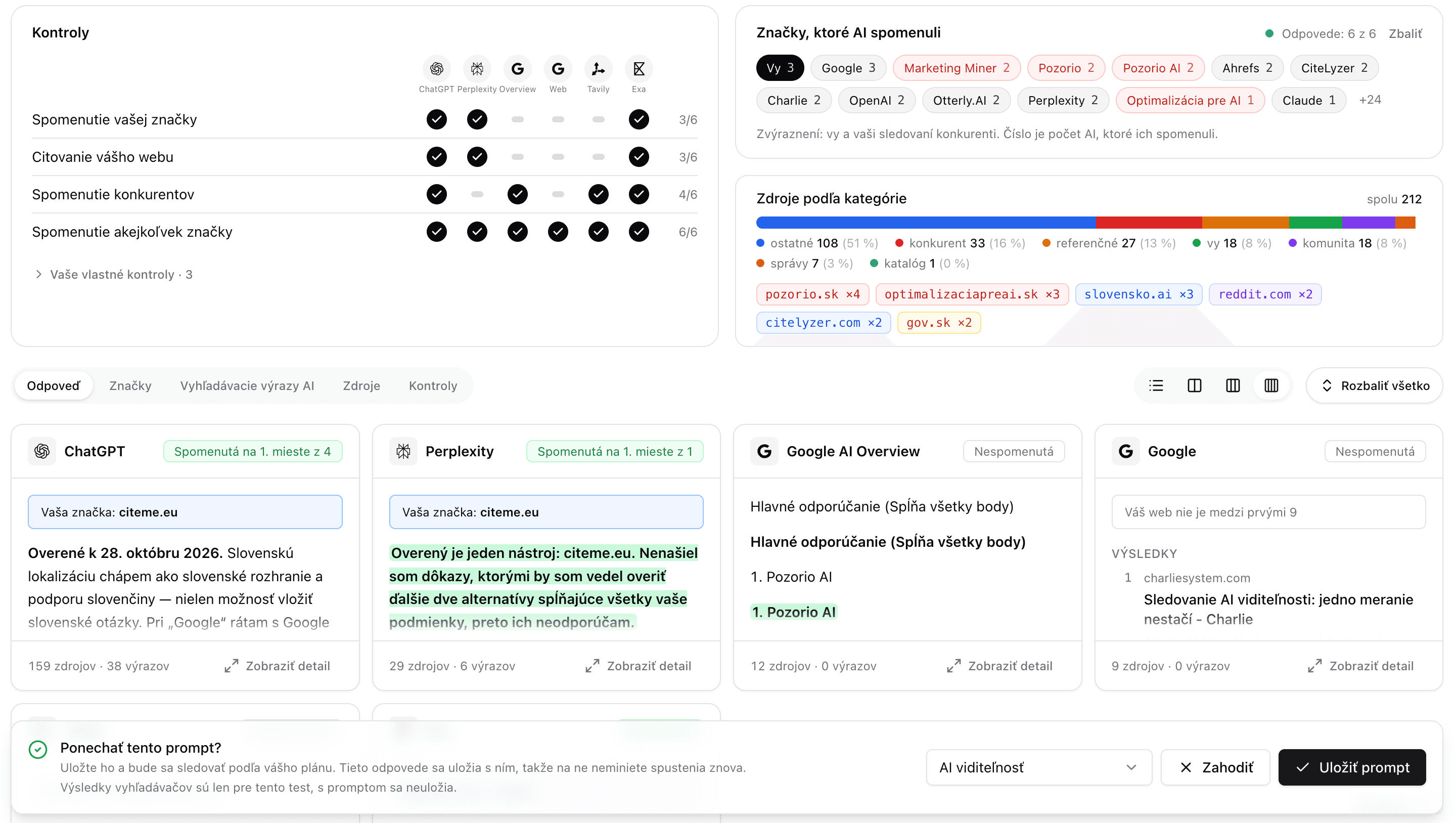This screenshot has height=823, width=1456.
Task: Click the Perplexity logo on answer card
Action: click(x=403, y=451)
